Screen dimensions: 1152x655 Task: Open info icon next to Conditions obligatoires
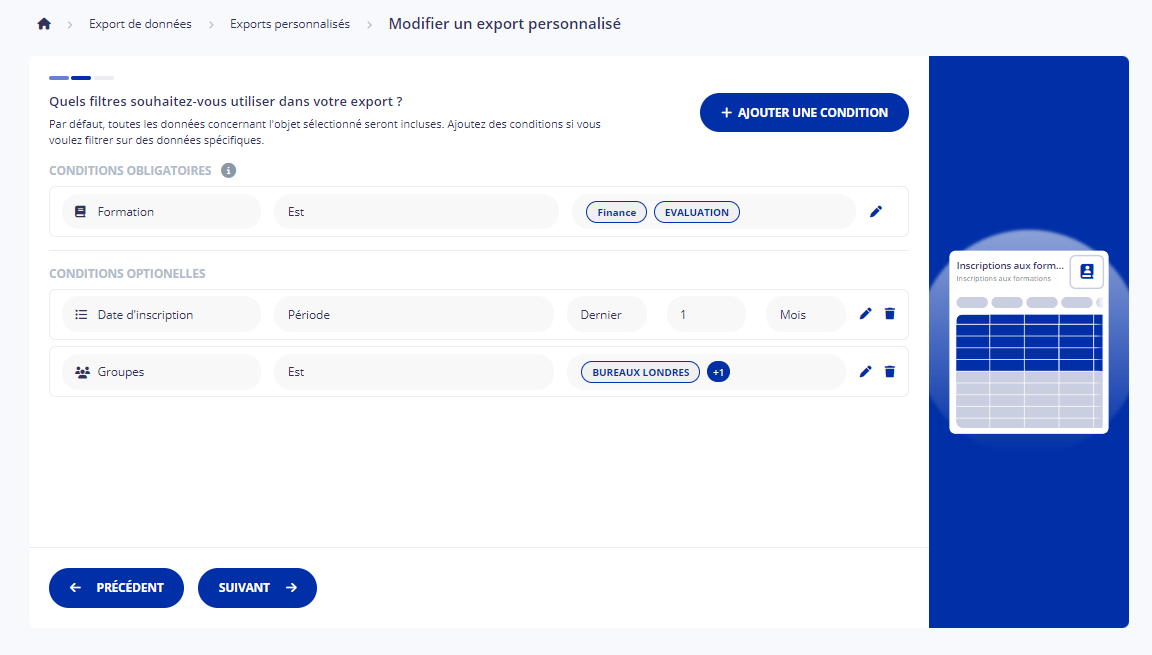228,171
